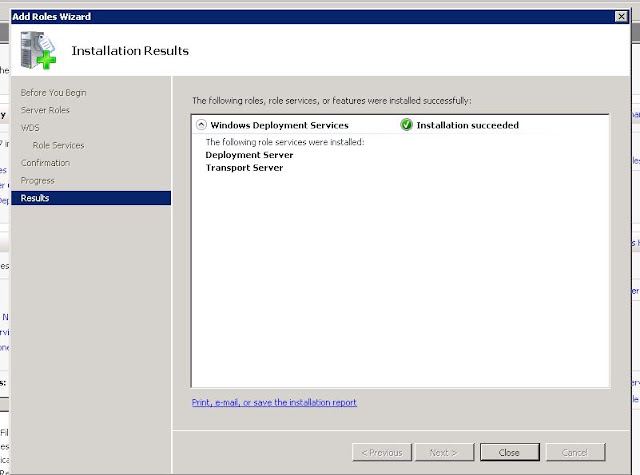Select the Confirmation step

pos(45,163)
